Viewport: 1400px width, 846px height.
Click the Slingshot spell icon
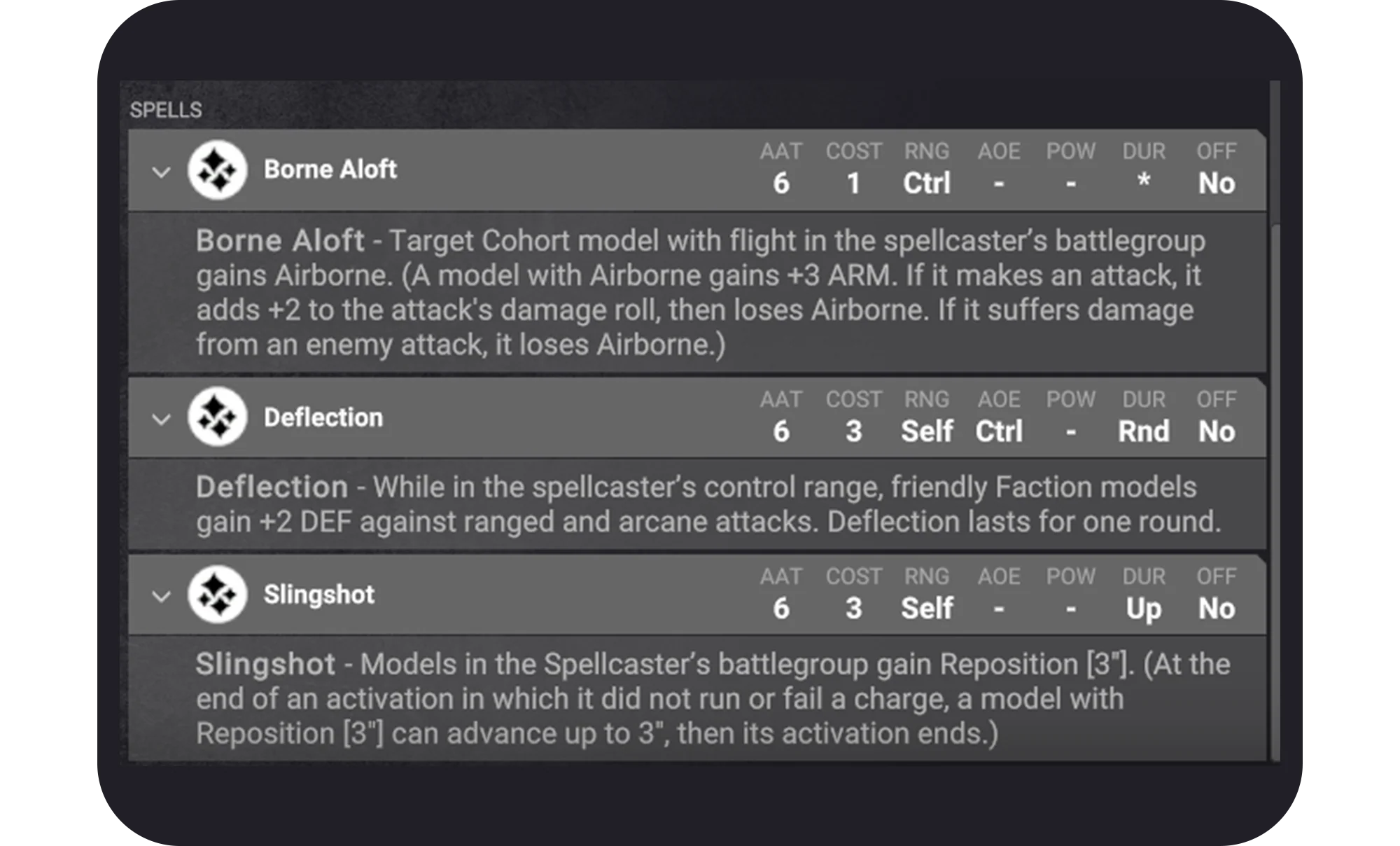(217, 595)
